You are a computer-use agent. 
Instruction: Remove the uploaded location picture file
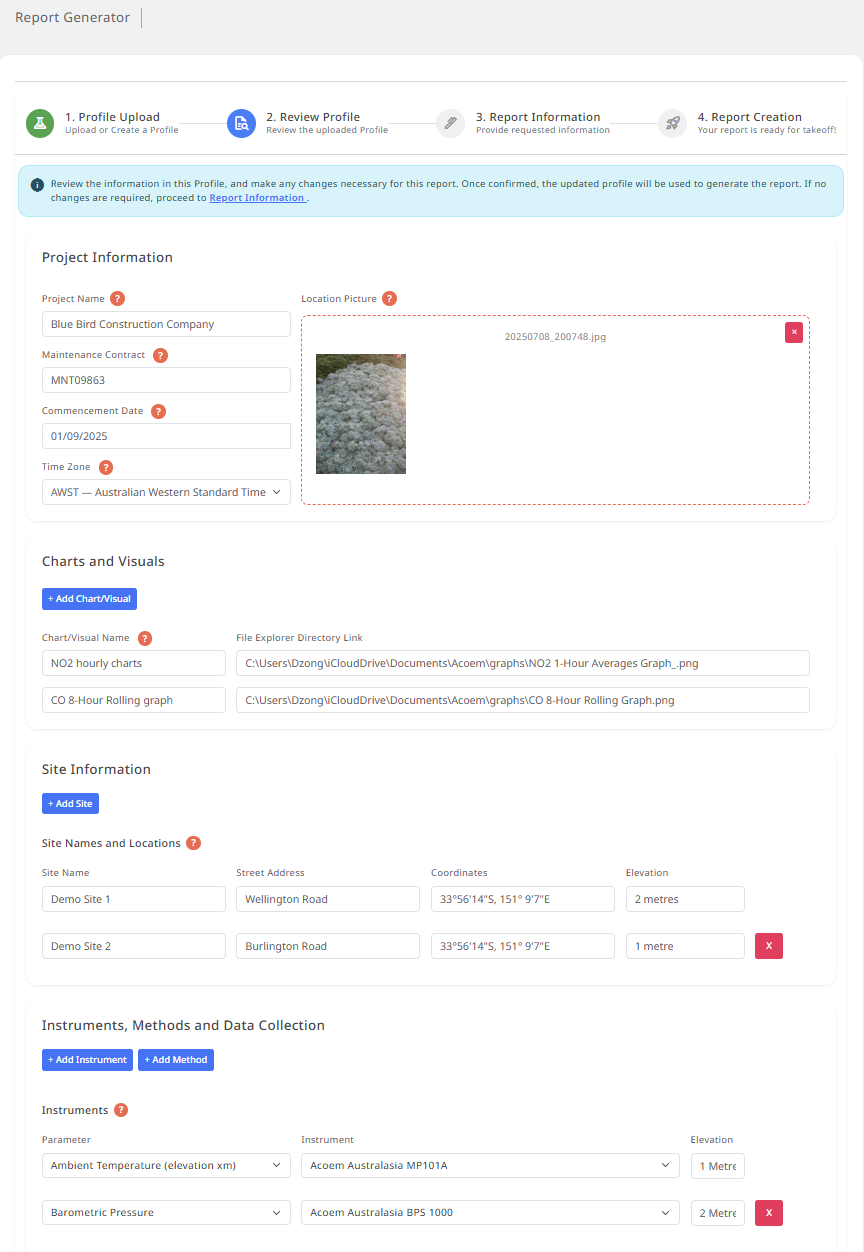[x=794, y=333]
